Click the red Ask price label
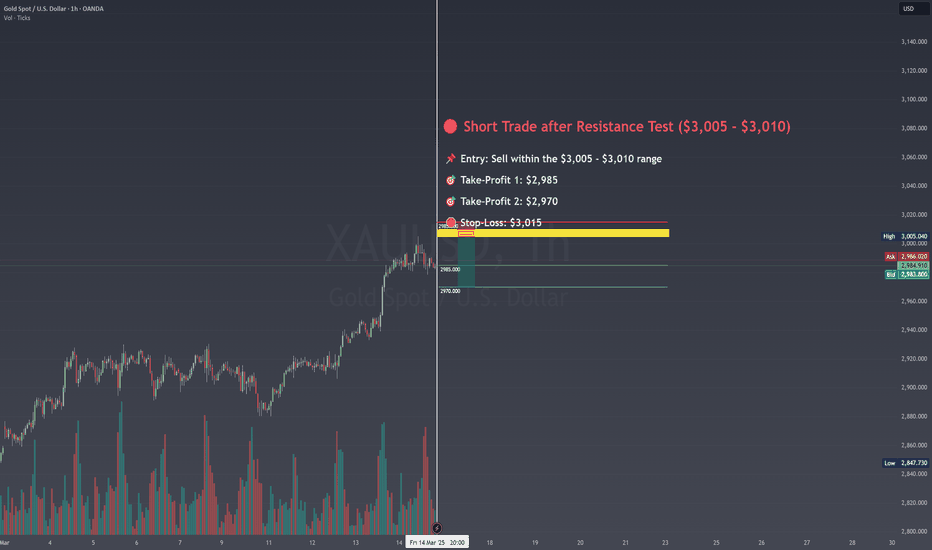 (x=906, y=256)
